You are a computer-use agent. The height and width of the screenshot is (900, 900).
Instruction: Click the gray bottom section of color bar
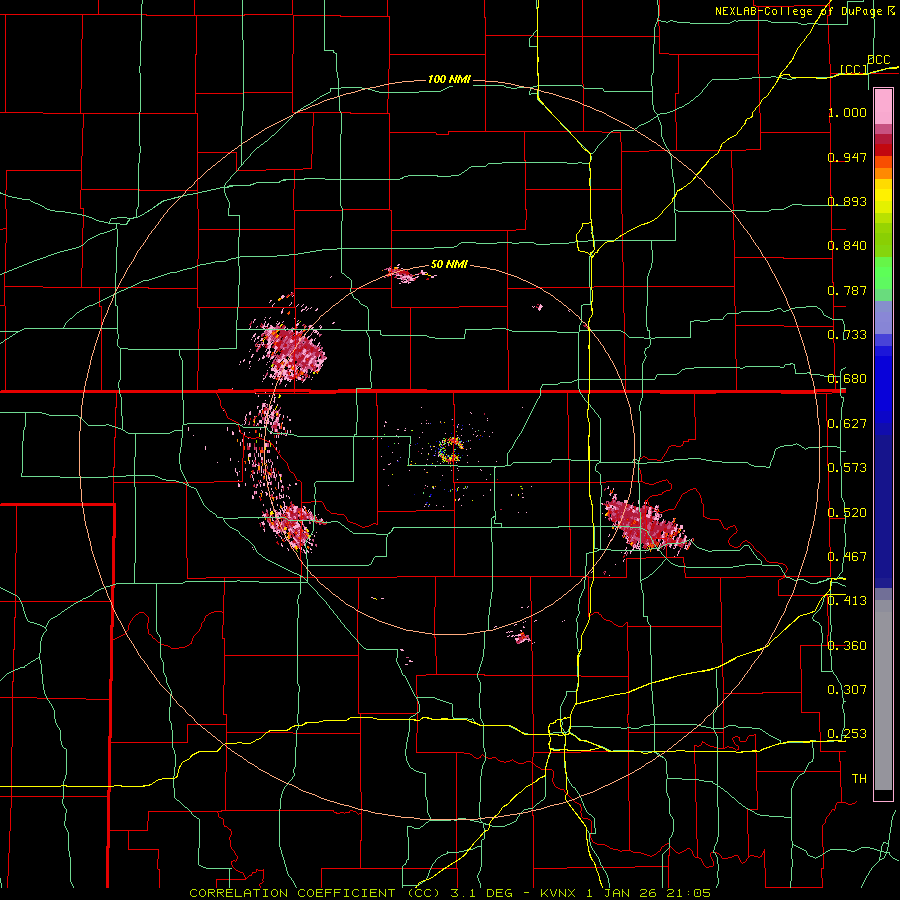[883, 695]
